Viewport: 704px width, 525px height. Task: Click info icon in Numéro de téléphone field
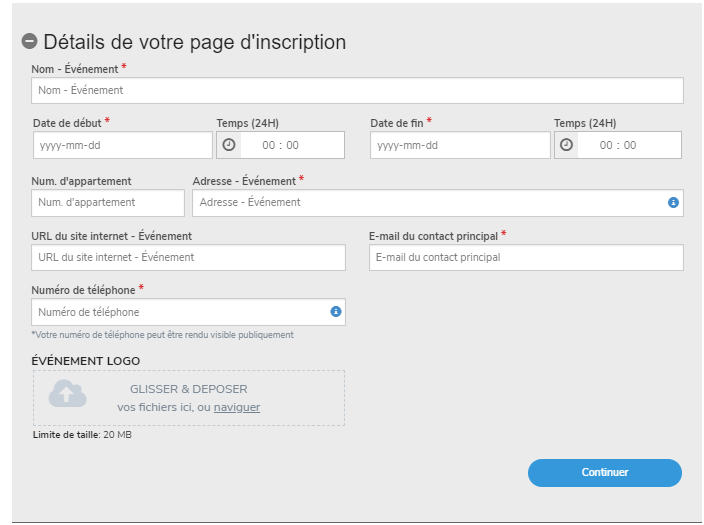click(335, 312)
